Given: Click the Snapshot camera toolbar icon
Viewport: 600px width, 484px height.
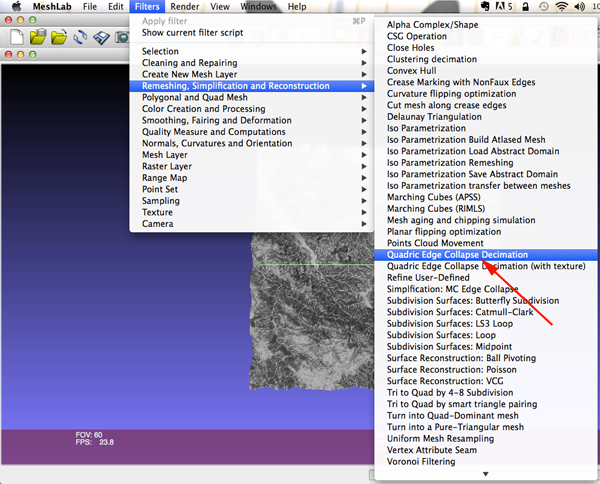Looking at the screenshot, I should [122, 37].
